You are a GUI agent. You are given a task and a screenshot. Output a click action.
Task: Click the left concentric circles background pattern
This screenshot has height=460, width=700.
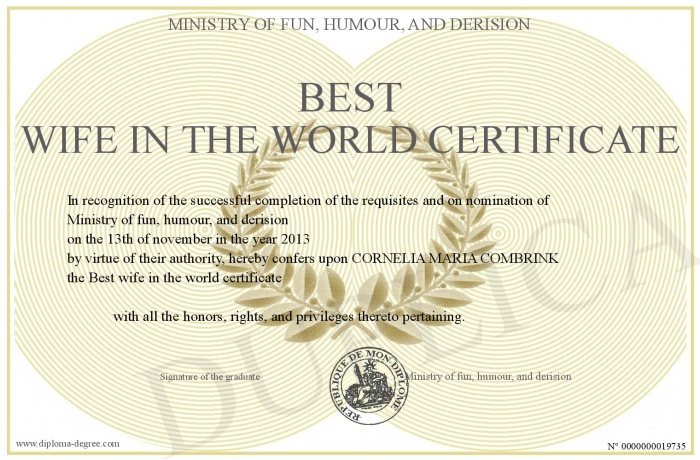tap(120, 150)
